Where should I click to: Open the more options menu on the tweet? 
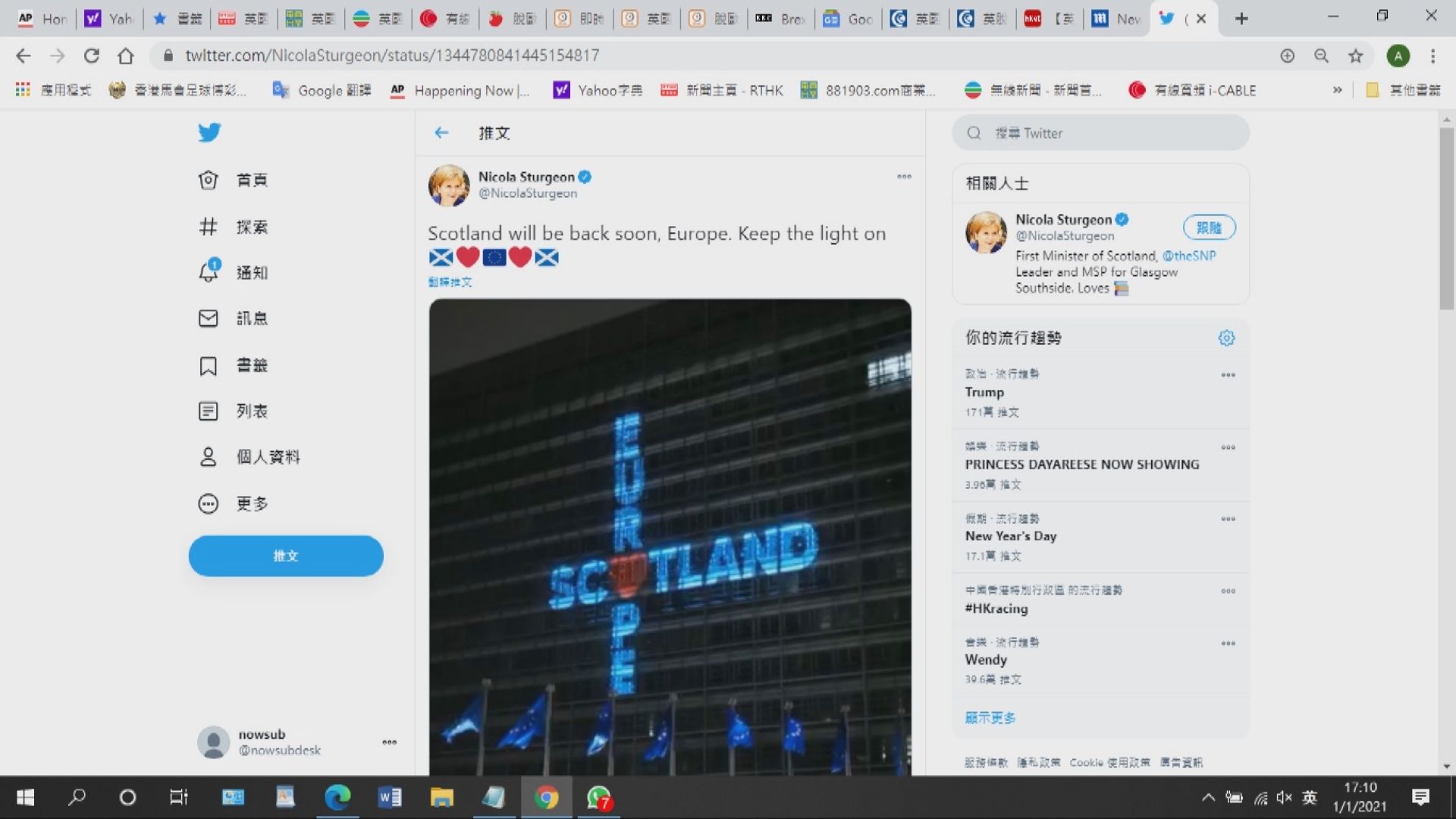[x=904, y=177]
